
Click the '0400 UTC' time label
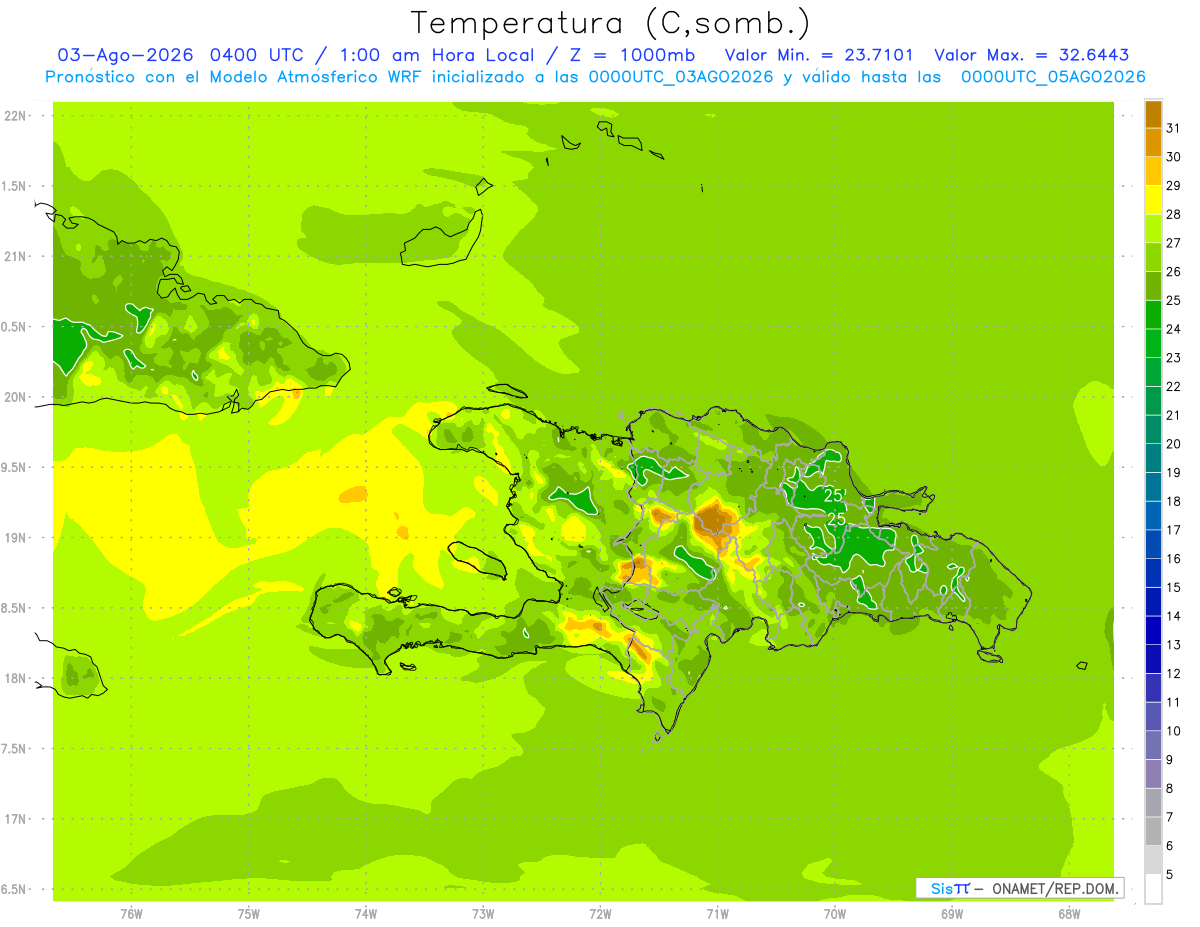[259, 55]
